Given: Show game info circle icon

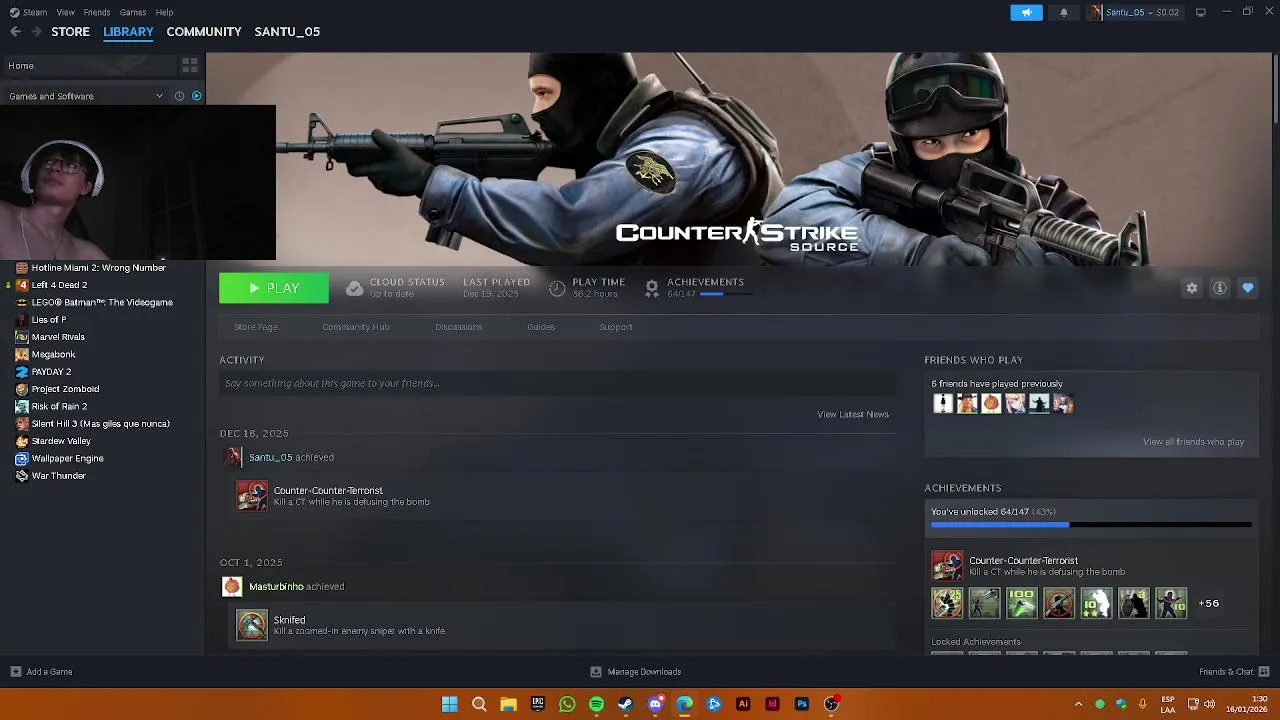Looking at the screenshot, I should point(1220,288).
